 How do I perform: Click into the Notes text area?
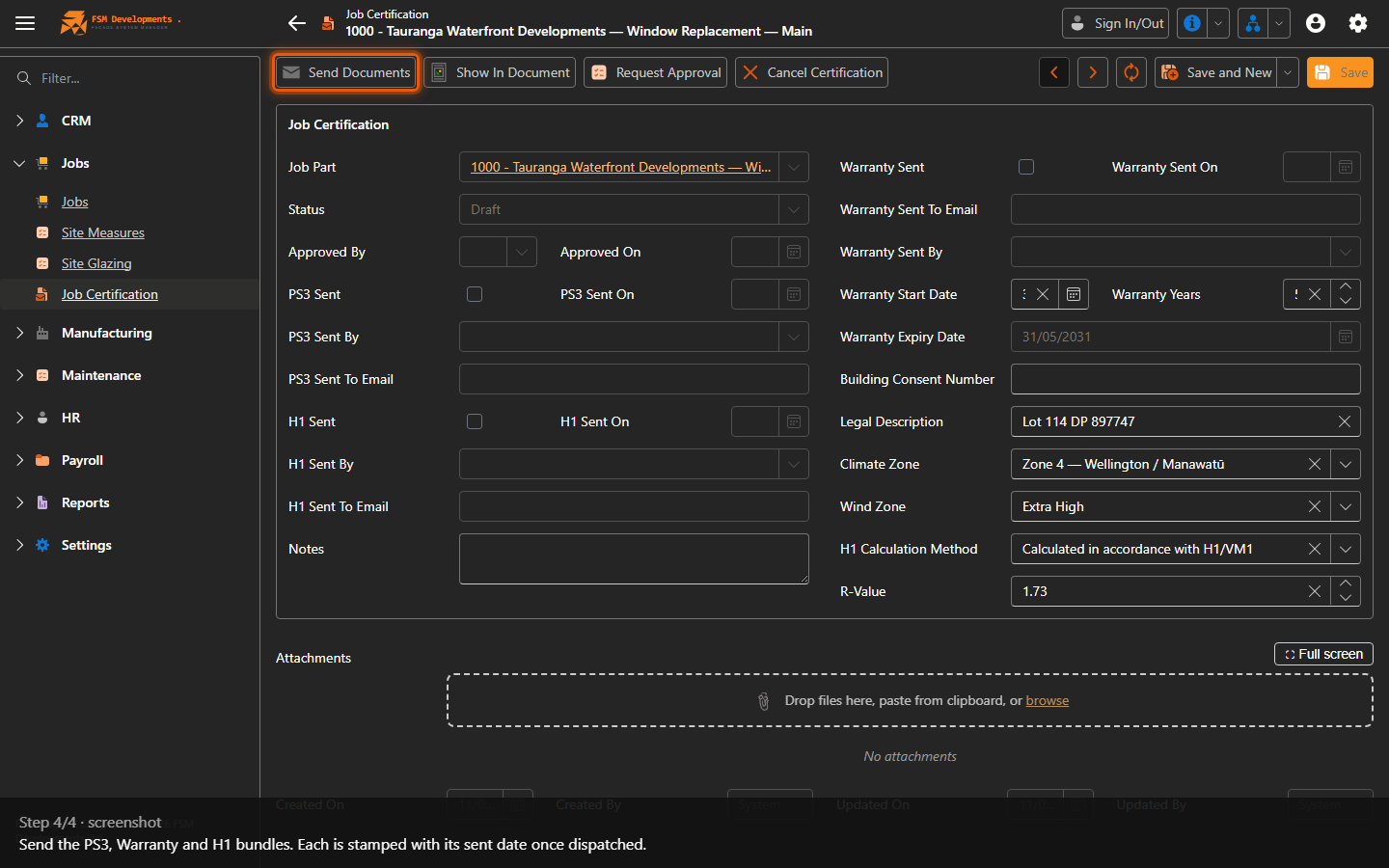[x=634, y=558]
